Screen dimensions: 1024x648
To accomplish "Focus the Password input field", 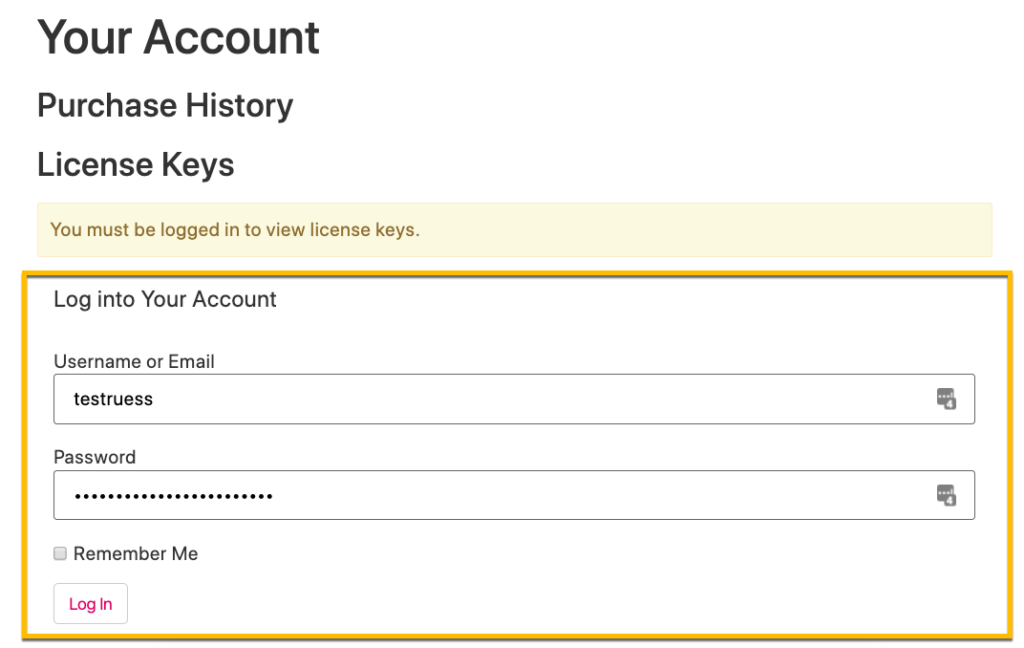I will pyautogui.click(x=514, y=495).
